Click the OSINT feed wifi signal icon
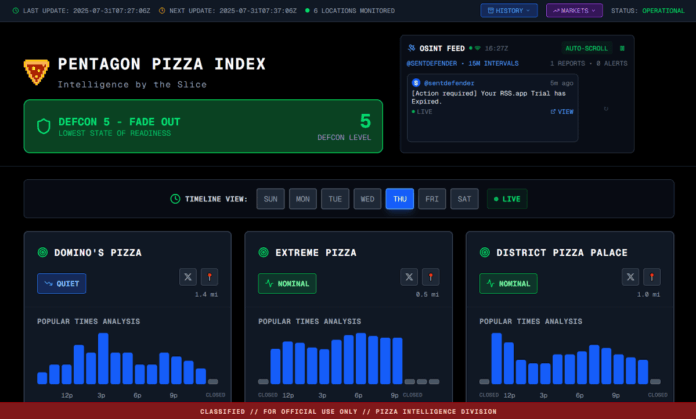 [x=478, y=48]
